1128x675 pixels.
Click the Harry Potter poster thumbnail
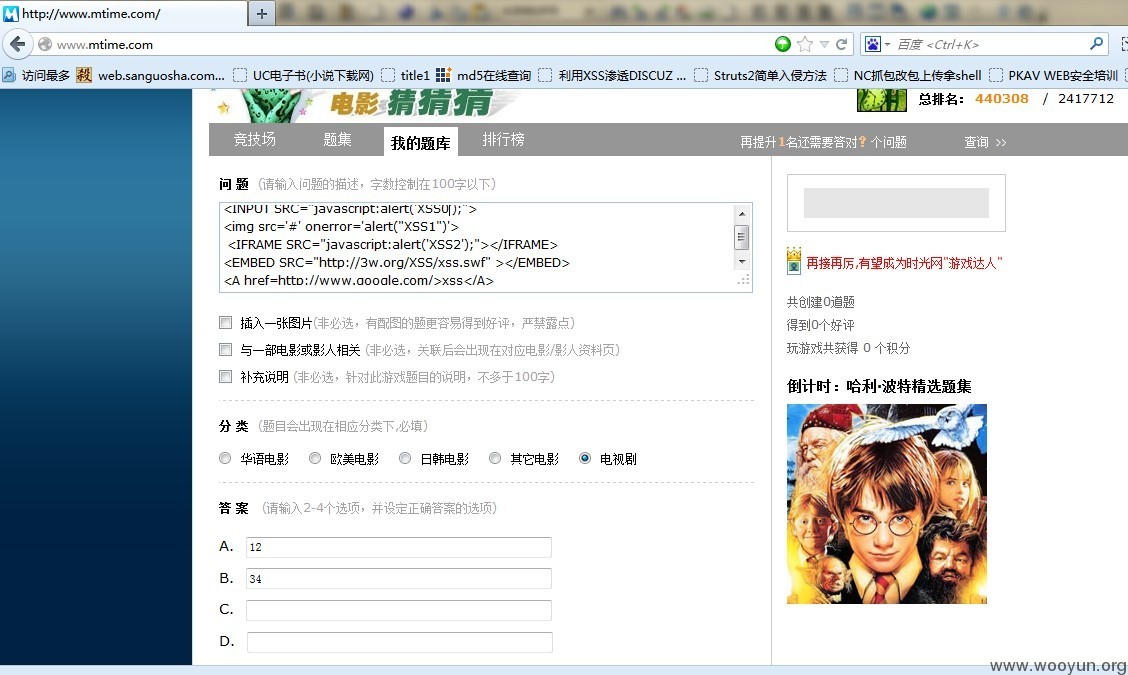(886, 504)
